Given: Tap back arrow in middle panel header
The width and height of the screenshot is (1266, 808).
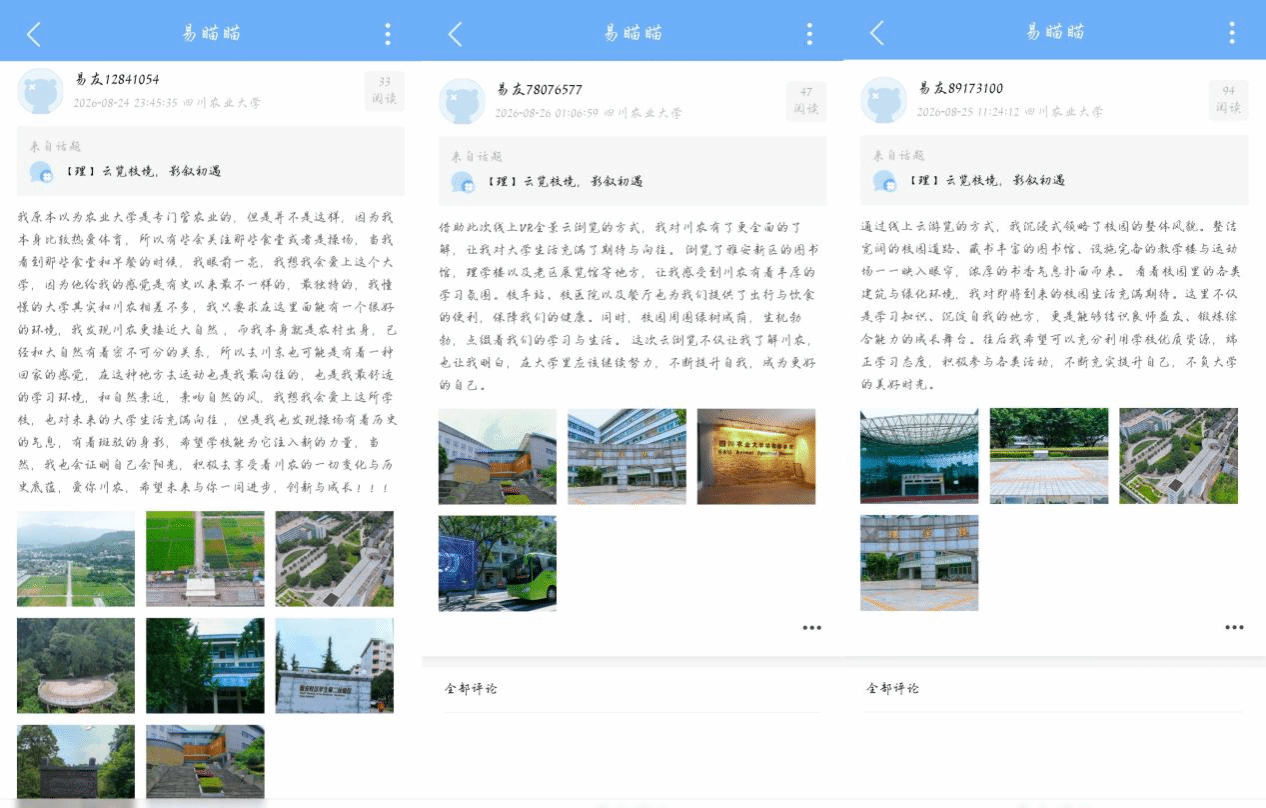Looking at the screenshot, I should point(455,34).
